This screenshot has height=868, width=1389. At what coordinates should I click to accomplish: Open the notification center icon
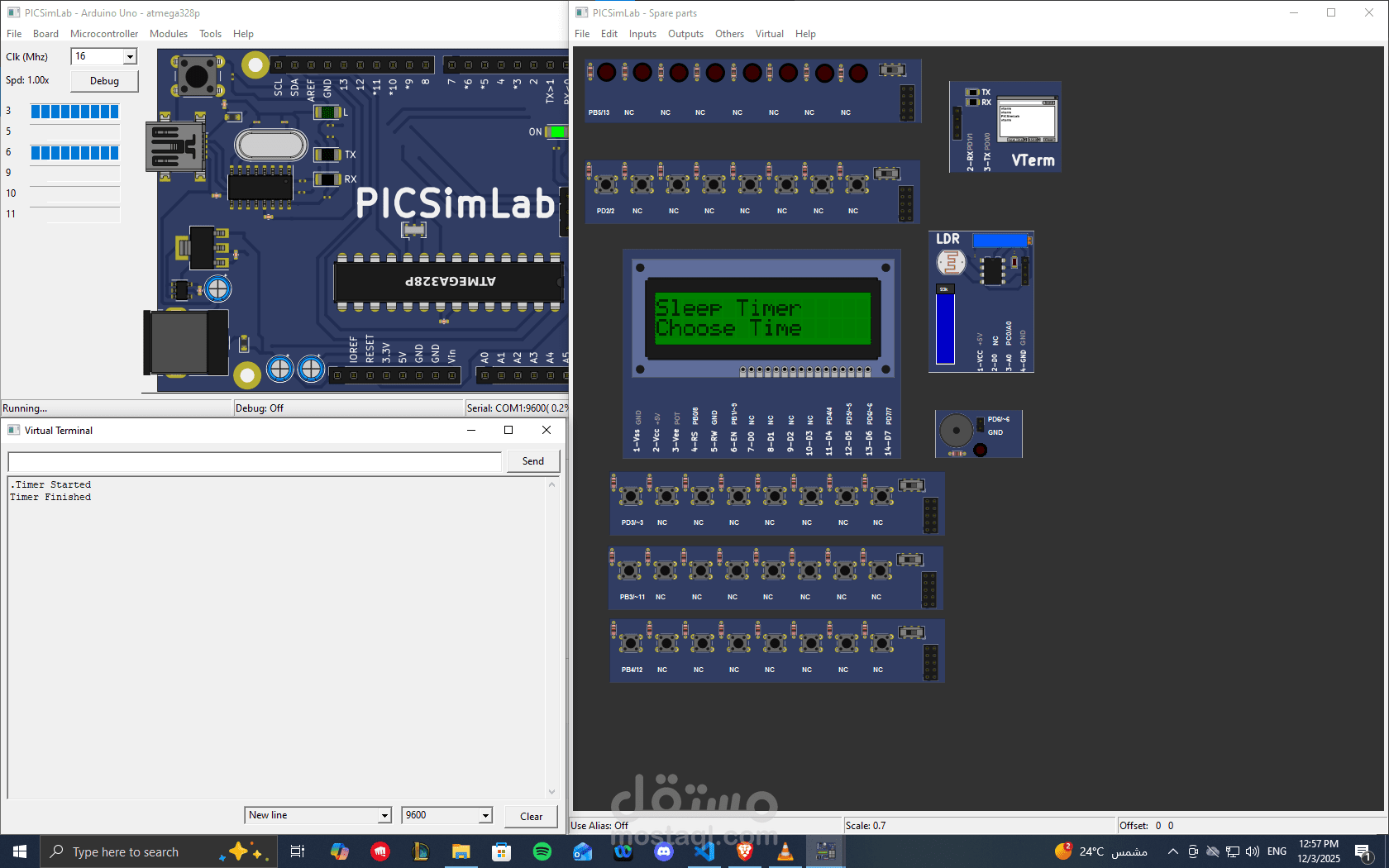coord(1363,851)
